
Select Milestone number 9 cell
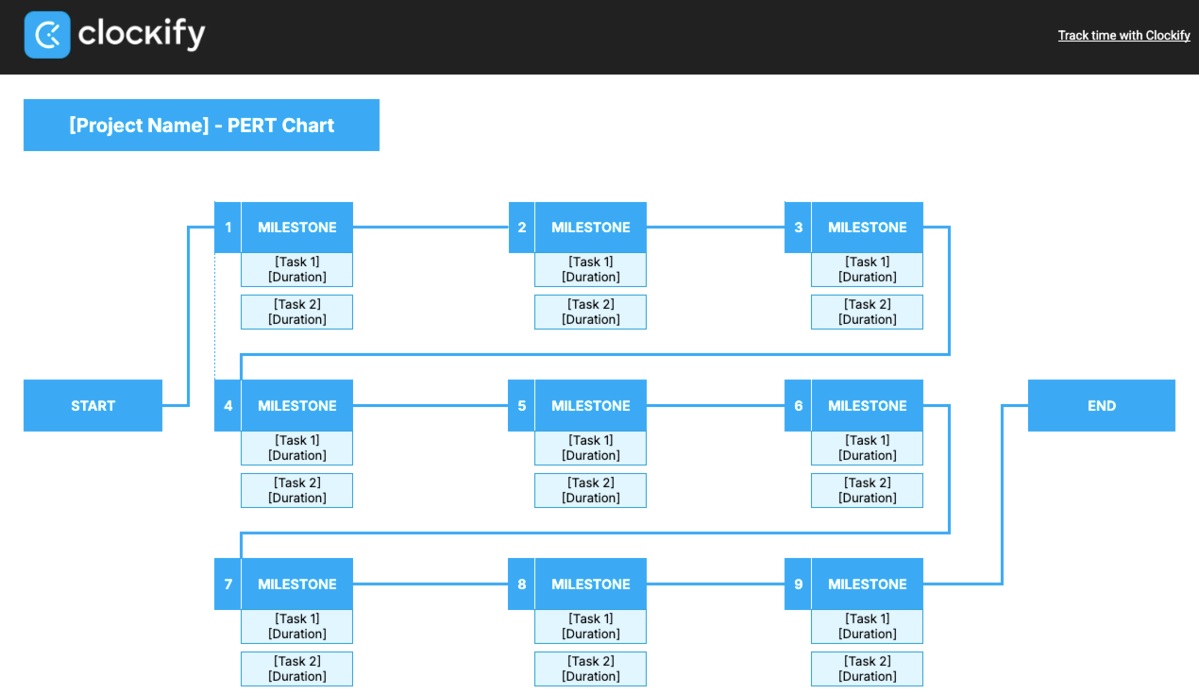[x=798, y=584]
